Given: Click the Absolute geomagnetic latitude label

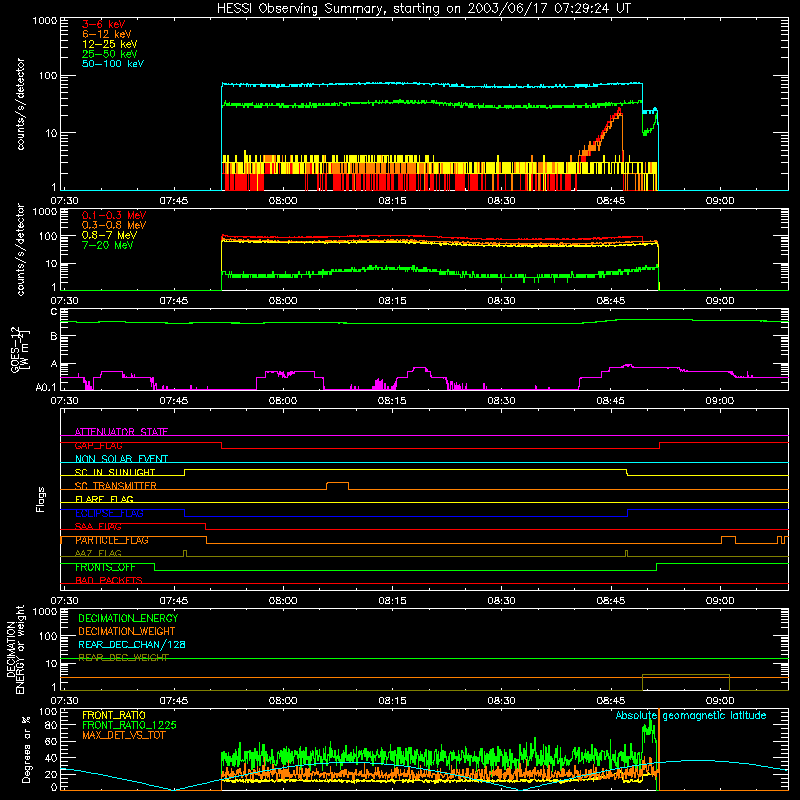Looking at the screenshot, I should point(691,715).
